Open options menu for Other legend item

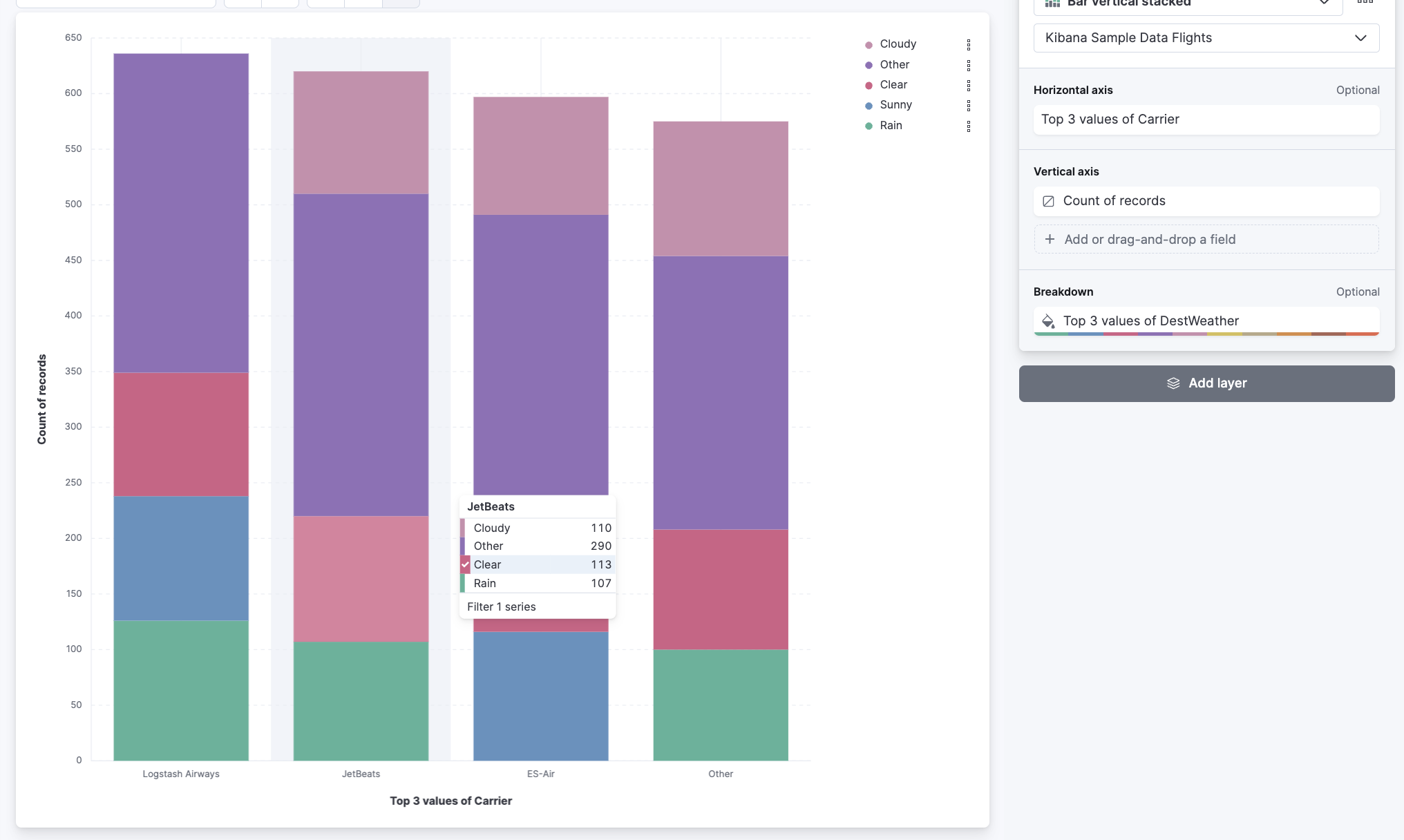coord(968,65)
